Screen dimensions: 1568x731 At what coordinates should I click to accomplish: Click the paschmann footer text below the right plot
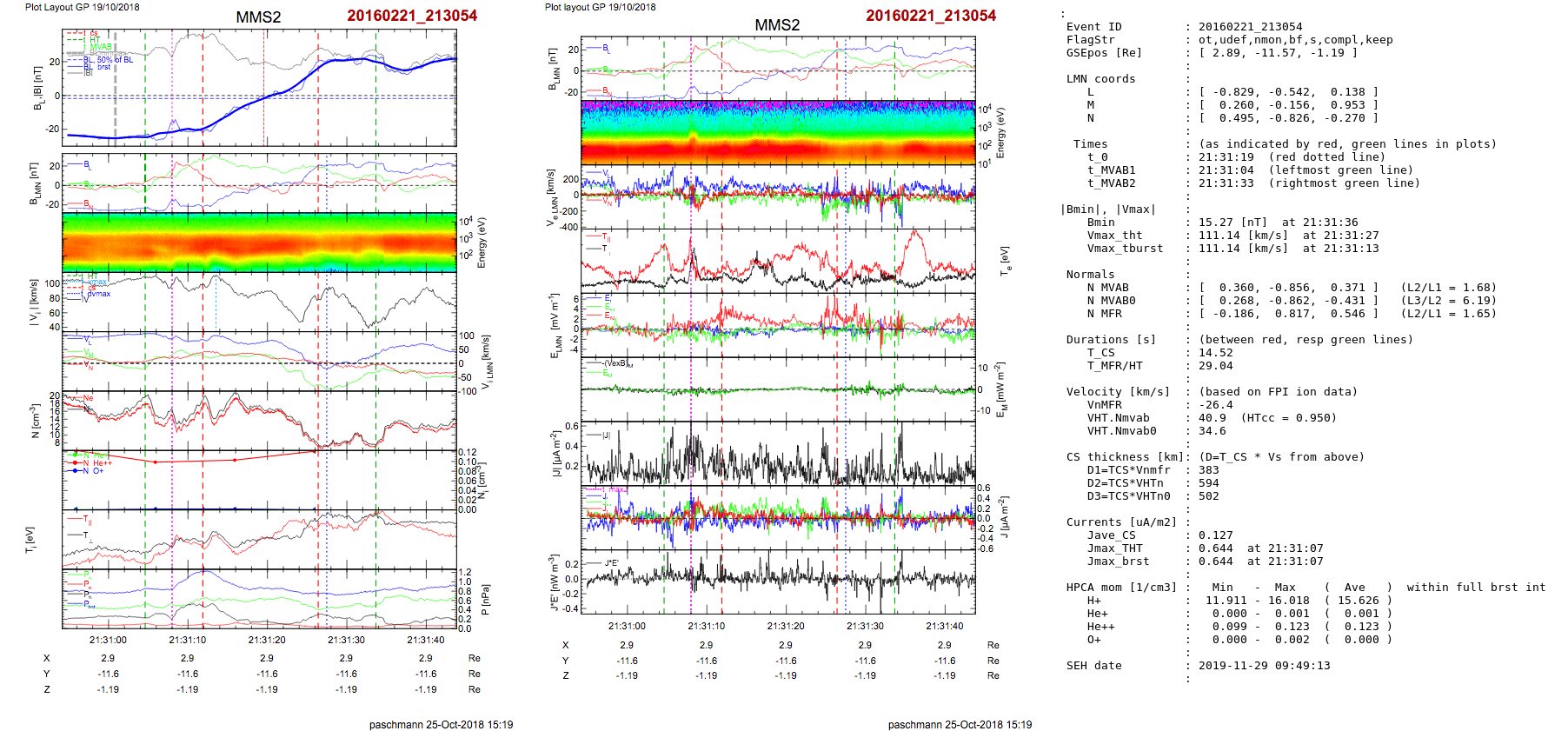click(960, 724)
